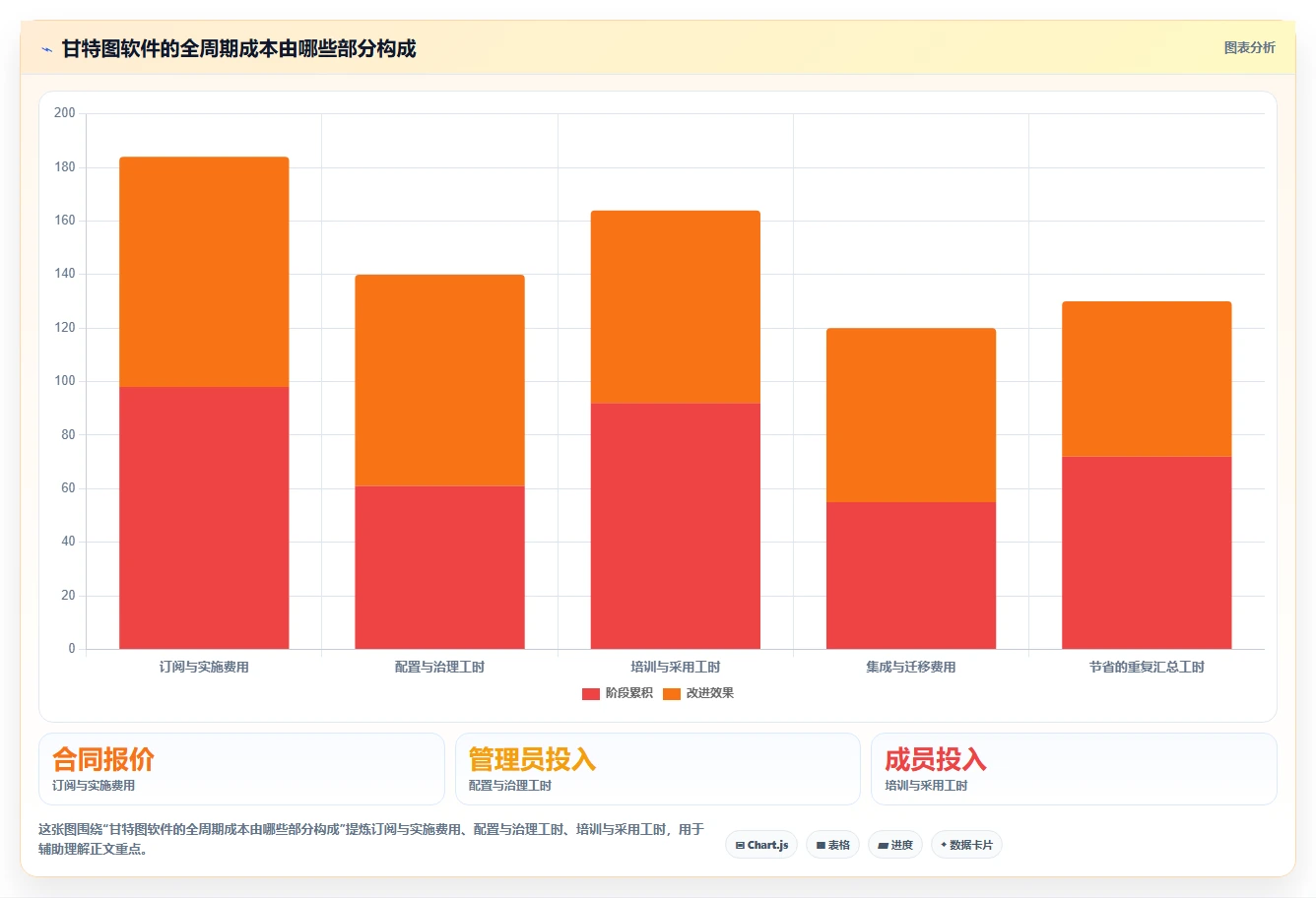
Task: Click the x-axis label 订阅与实施费用
Action: click(204, 667)
